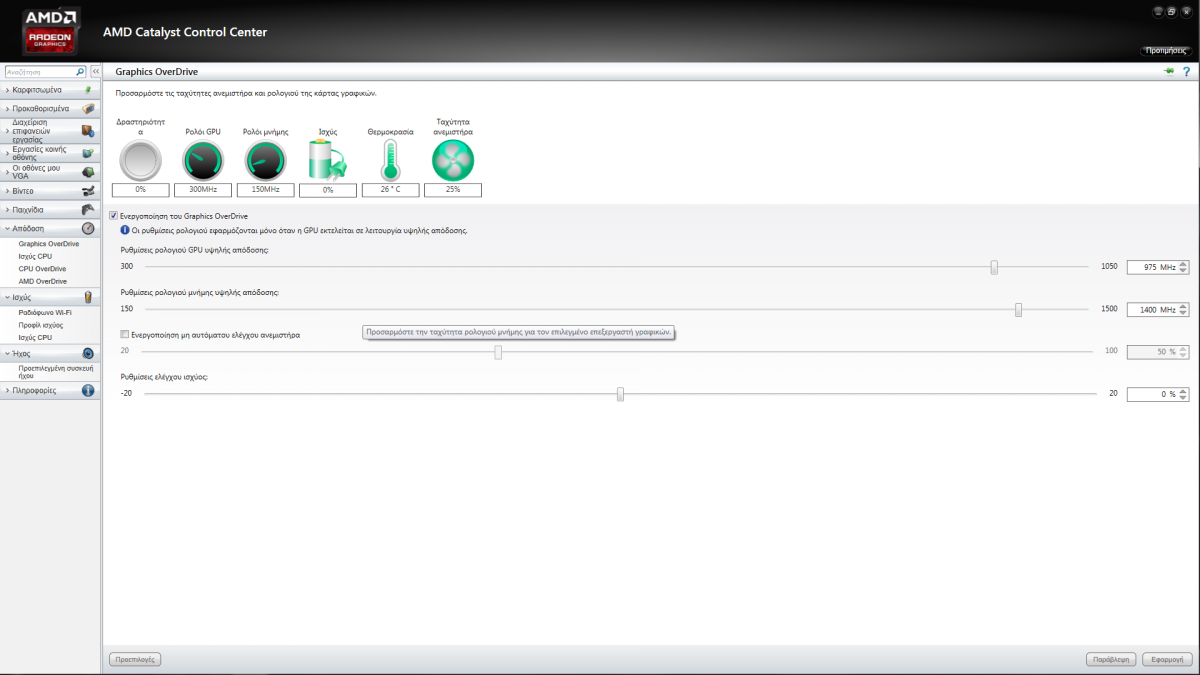
Task: Increase GPU clock with stepper up arrow
Action: 1184,264
